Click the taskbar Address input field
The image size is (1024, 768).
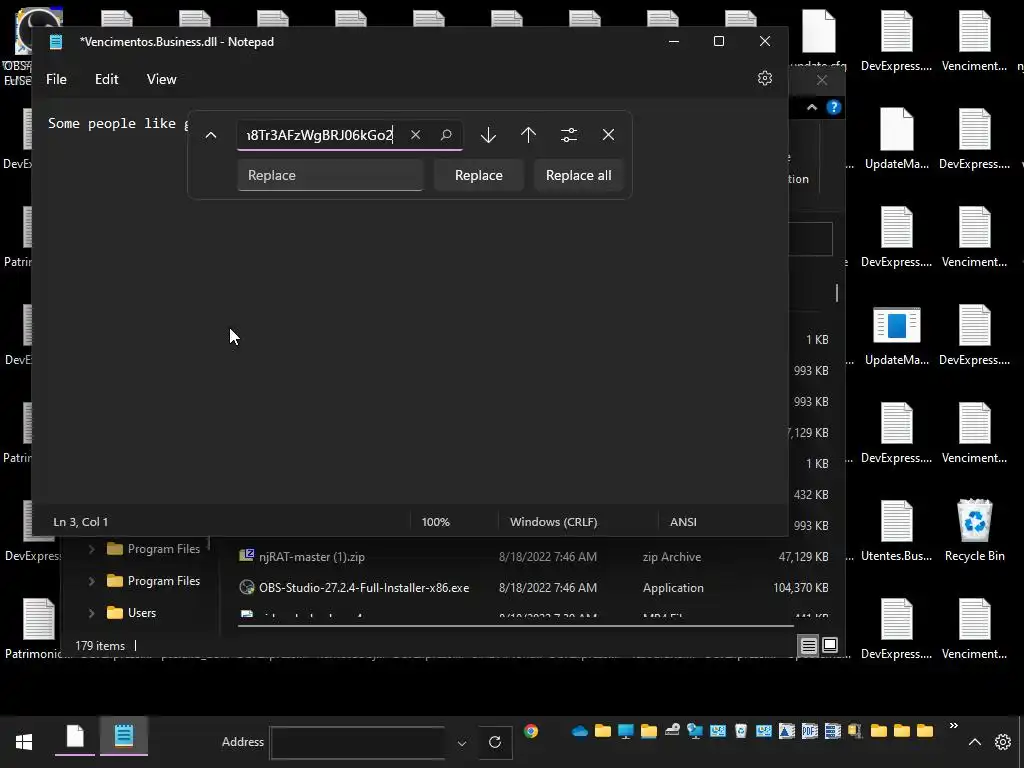click(x=358, y=743)
